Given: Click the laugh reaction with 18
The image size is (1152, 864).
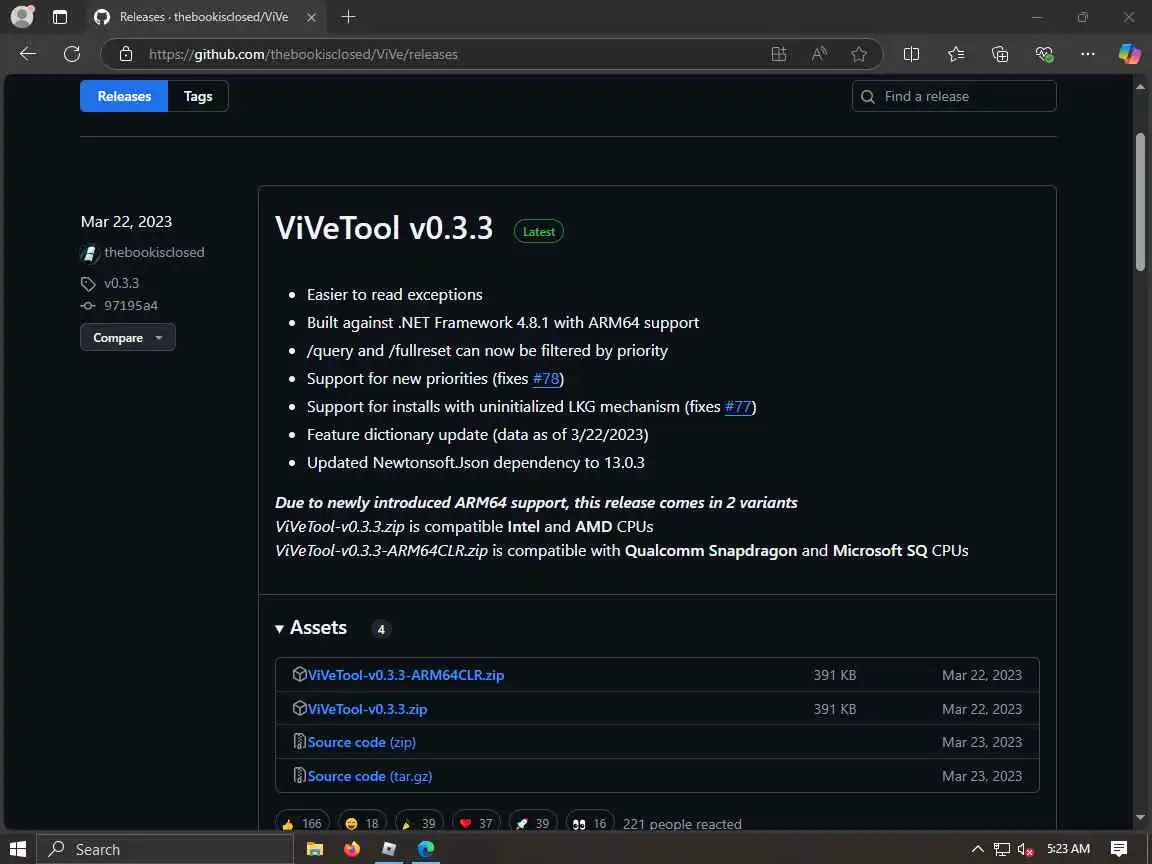Looking at the screenshot, I should tap(361, 823).
